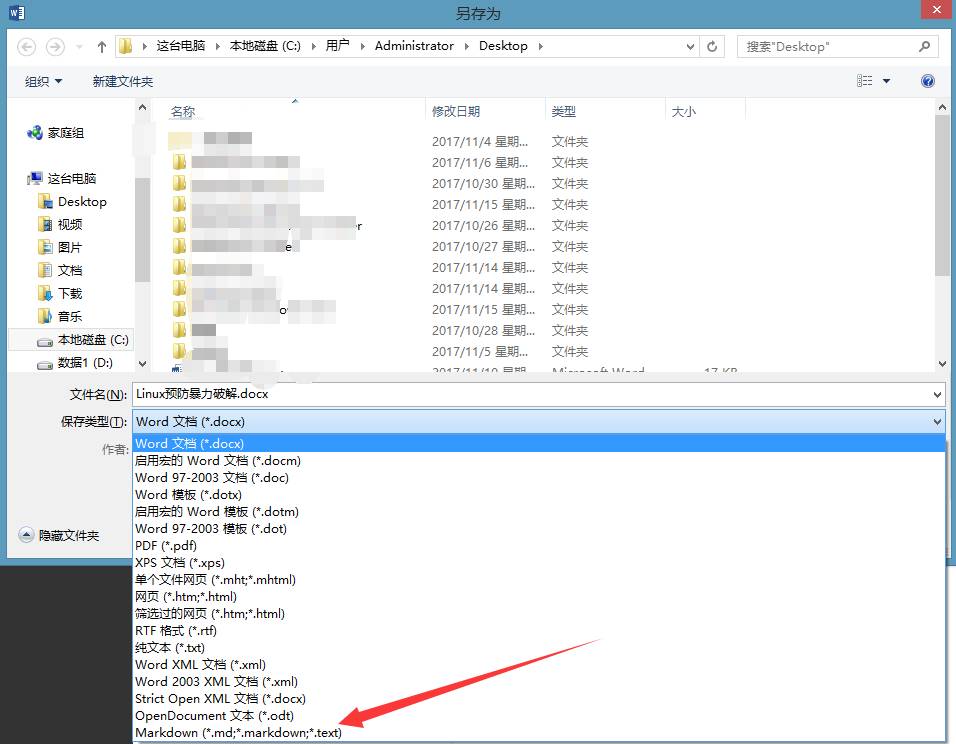Choose PDF (*.pdf) save type

[x=539, y=546]
